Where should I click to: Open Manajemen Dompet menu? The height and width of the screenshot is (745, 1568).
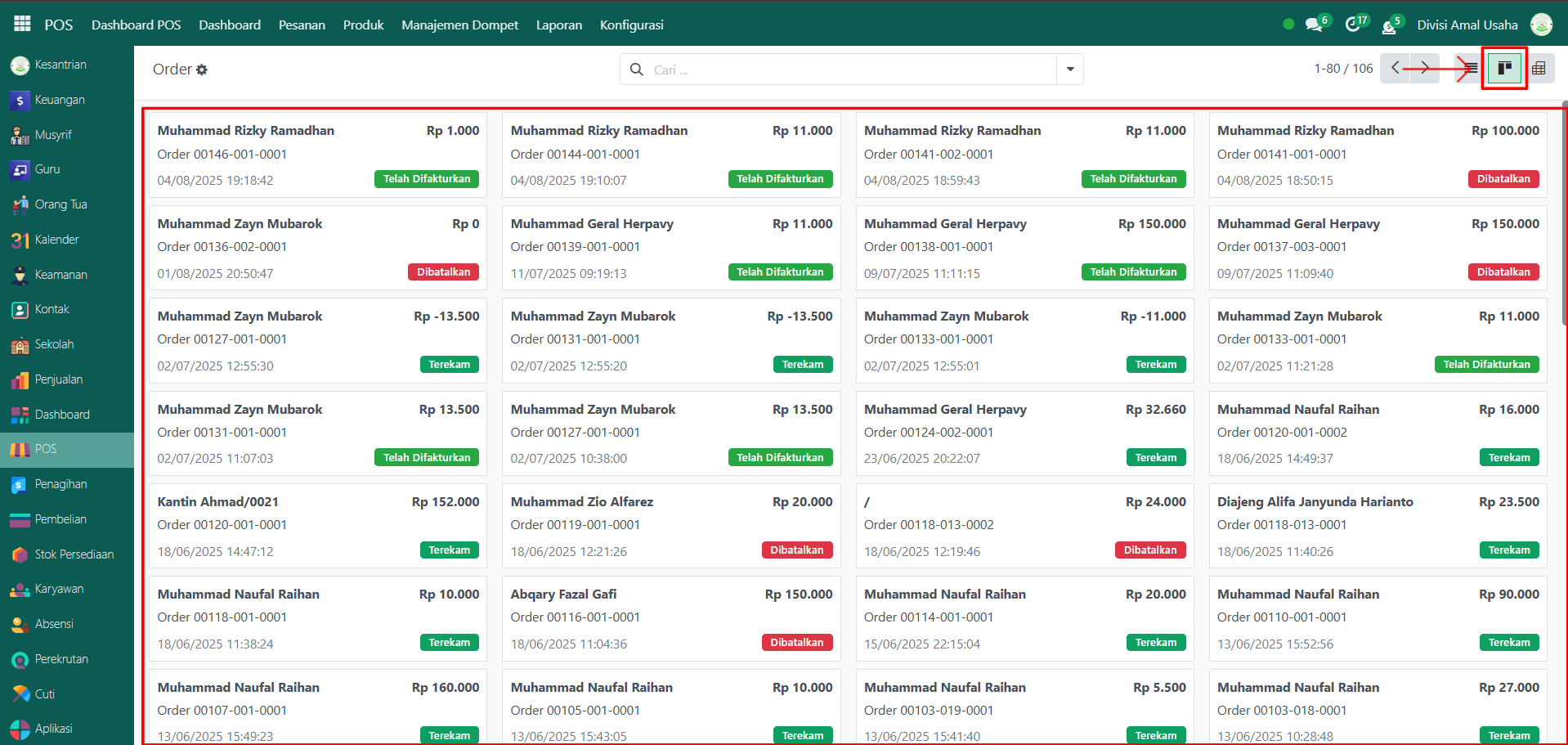(x=459, y=25)
